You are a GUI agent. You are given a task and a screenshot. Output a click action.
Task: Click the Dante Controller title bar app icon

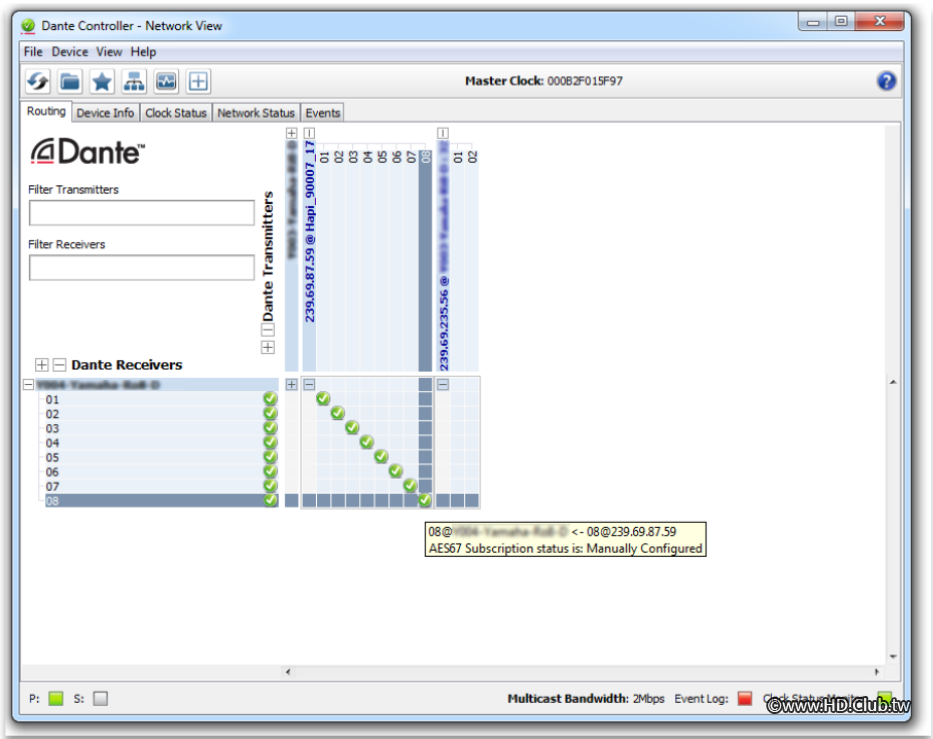click(x=27, y=26)
